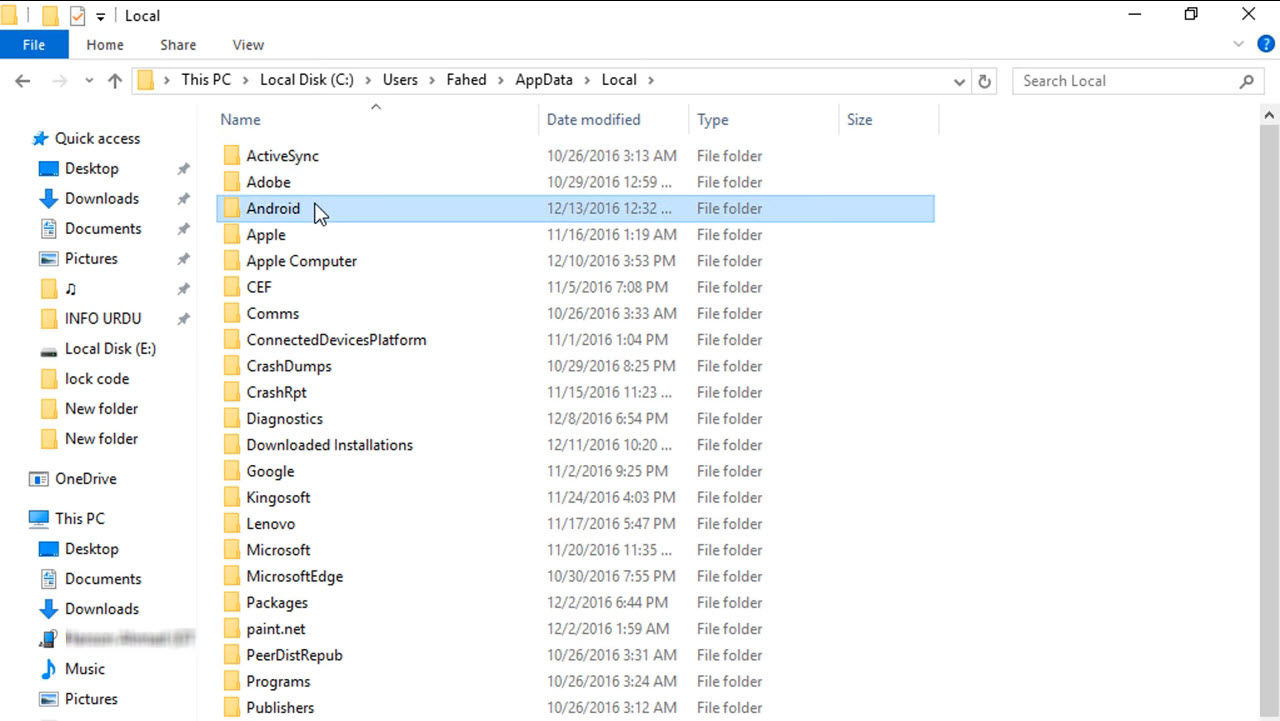
Task: Open Desktop under Quick access
Action: [92, 169]
